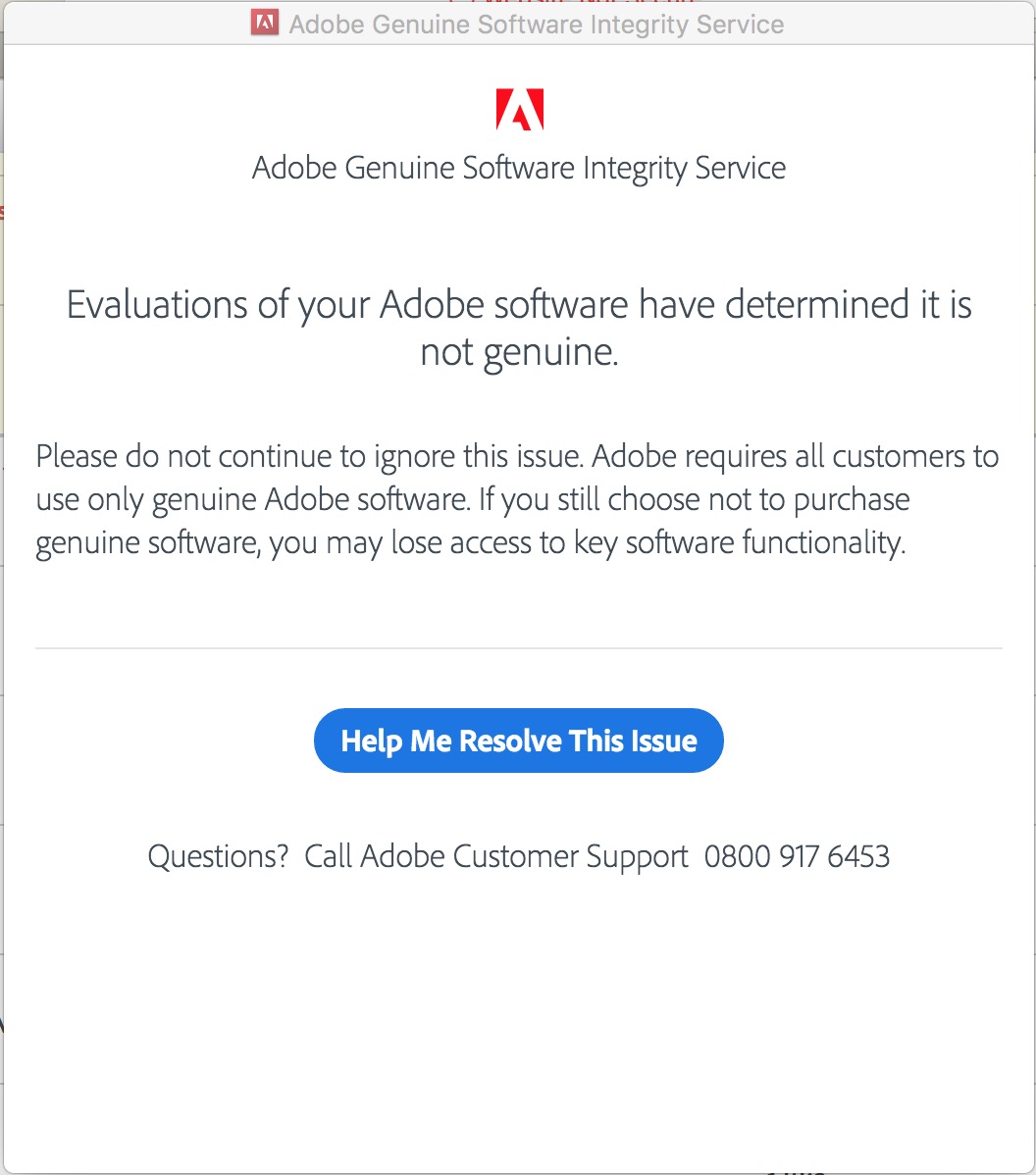Click the red Adobe logo in the dialog
Screen dimensions: 1036x1175
520,110
